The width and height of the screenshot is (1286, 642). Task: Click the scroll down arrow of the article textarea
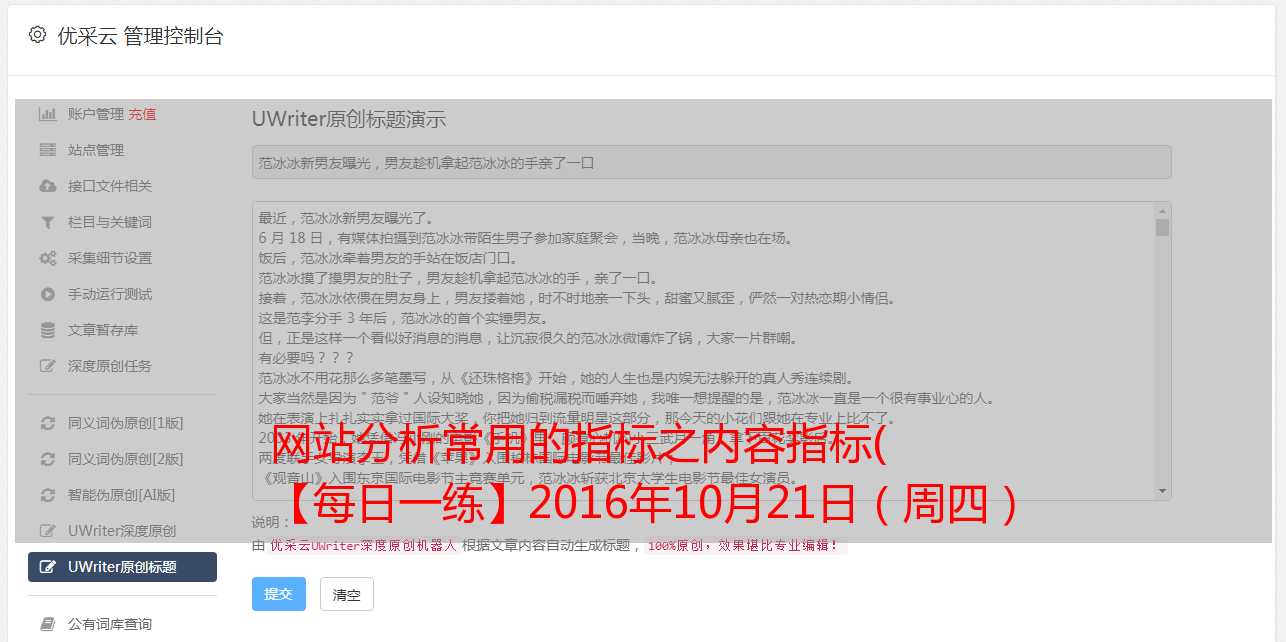click(1162, 491)
